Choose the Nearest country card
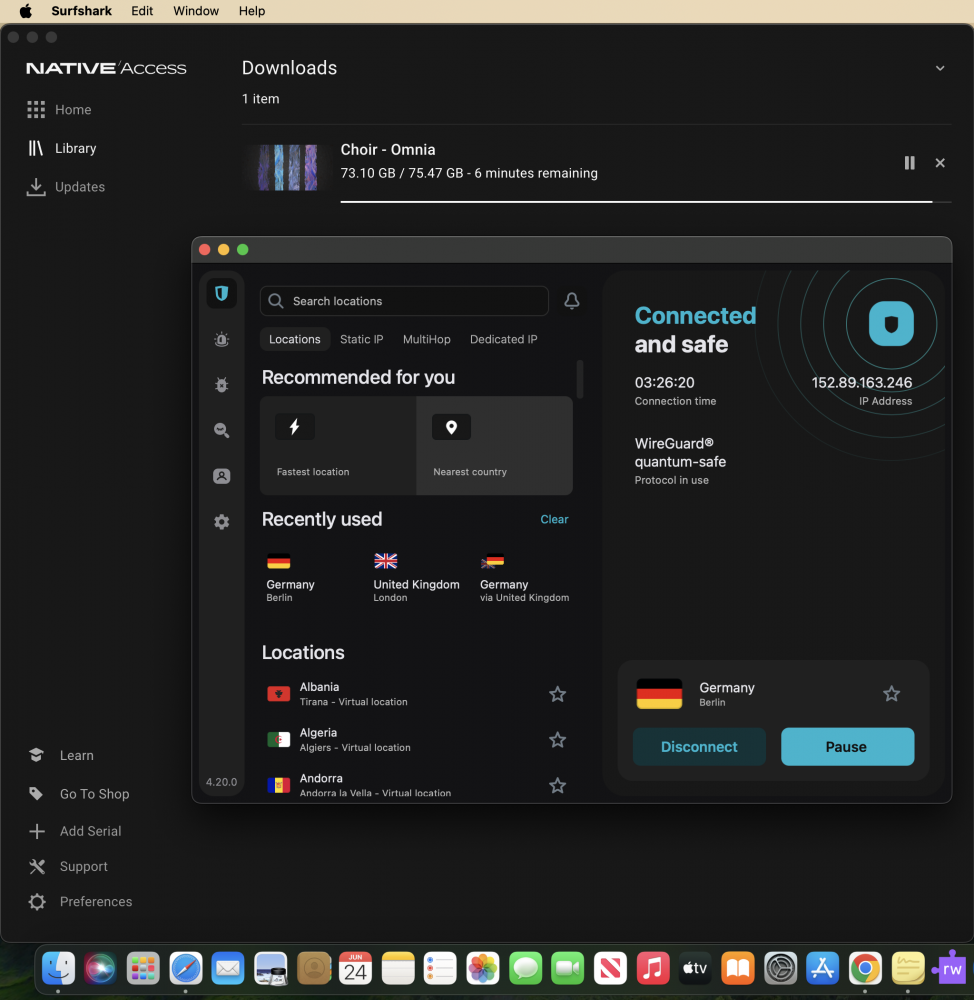The width and height of the screenshot is (974, 1000). click(494, 446)
